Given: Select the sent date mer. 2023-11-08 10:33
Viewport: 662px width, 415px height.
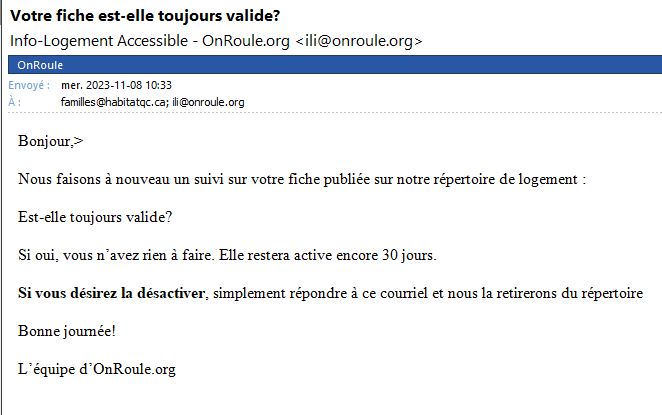Looking at the screenshot, I should (117, 85).
